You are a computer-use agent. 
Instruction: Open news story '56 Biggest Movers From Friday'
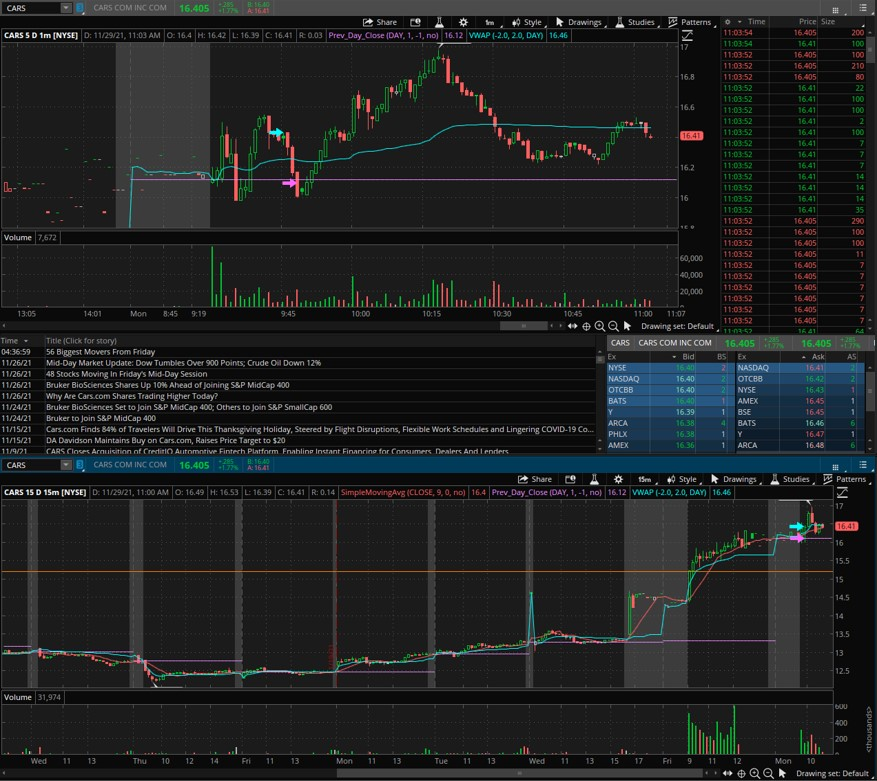[100, 352]
